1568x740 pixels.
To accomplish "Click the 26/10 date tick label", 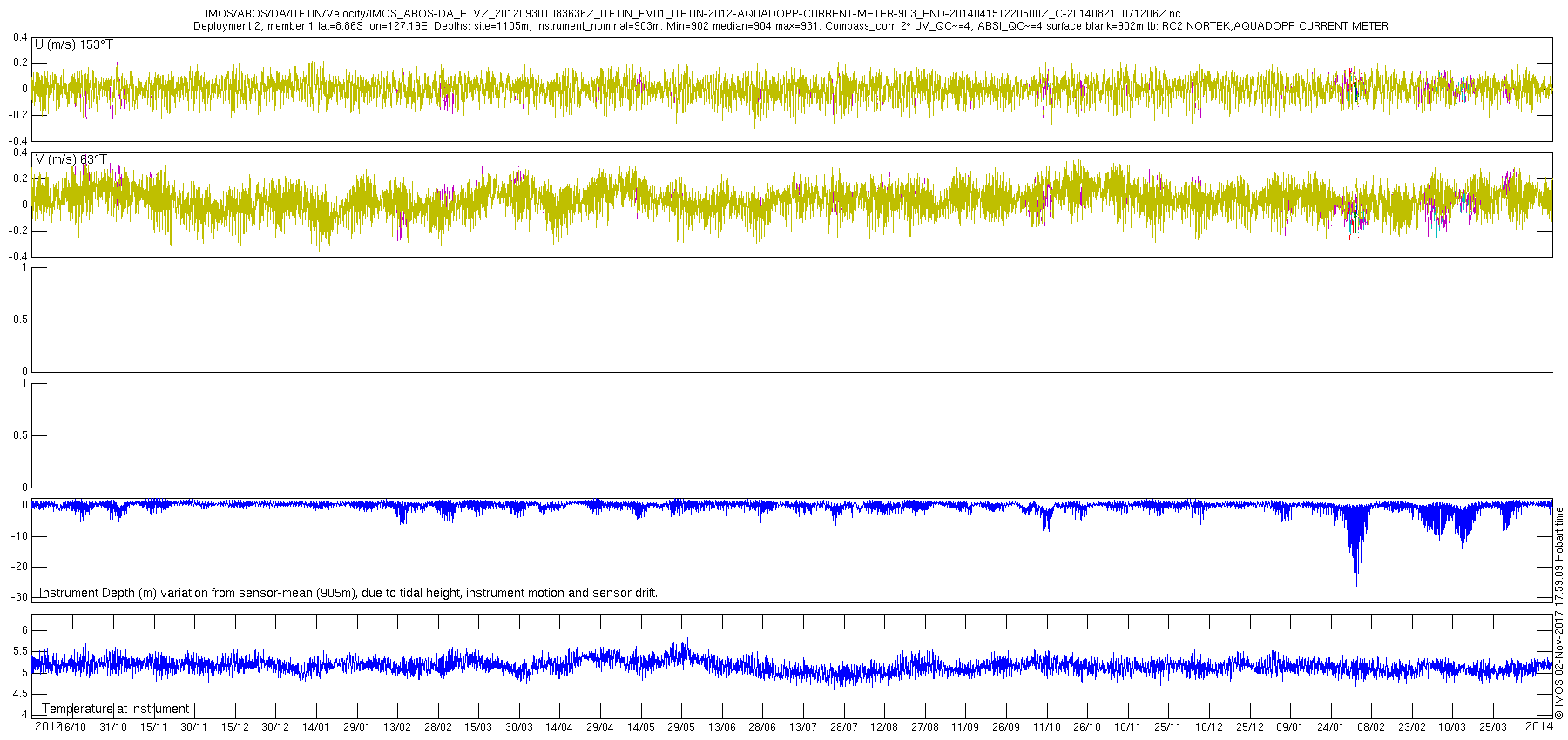I will [1087, 728].
